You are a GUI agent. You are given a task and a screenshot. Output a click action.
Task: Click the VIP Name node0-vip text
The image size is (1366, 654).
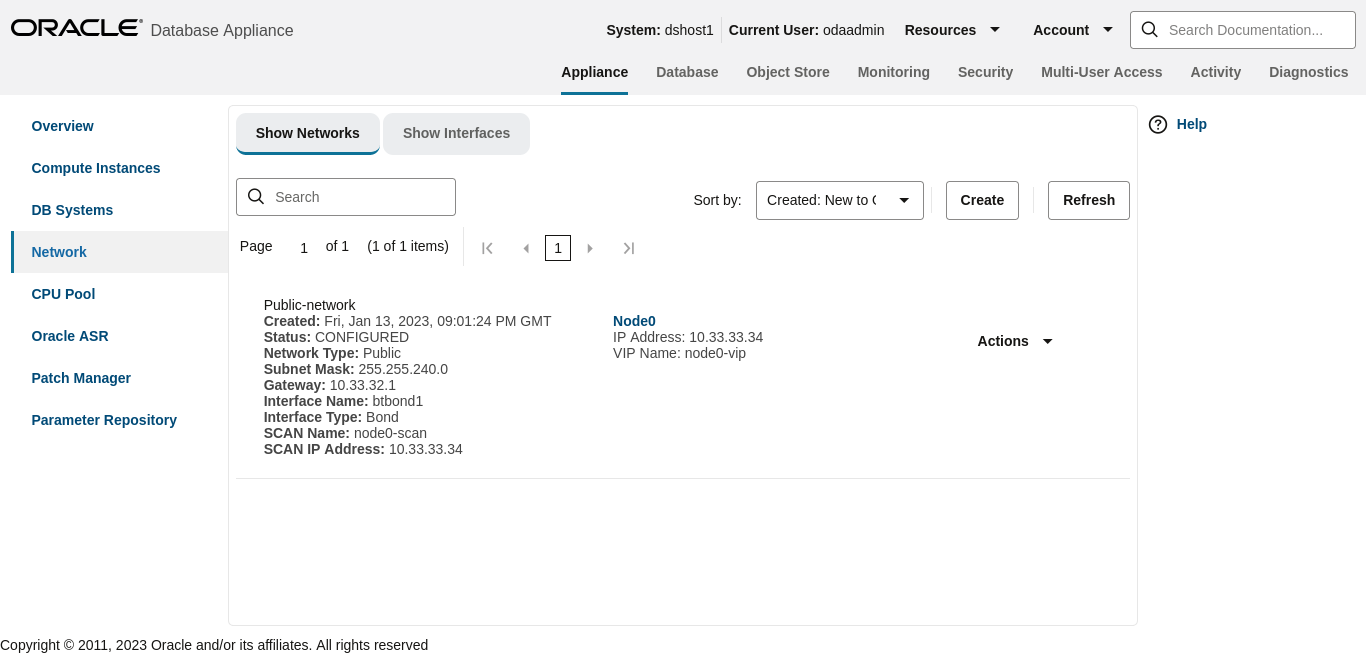click(x=679, y=353)
